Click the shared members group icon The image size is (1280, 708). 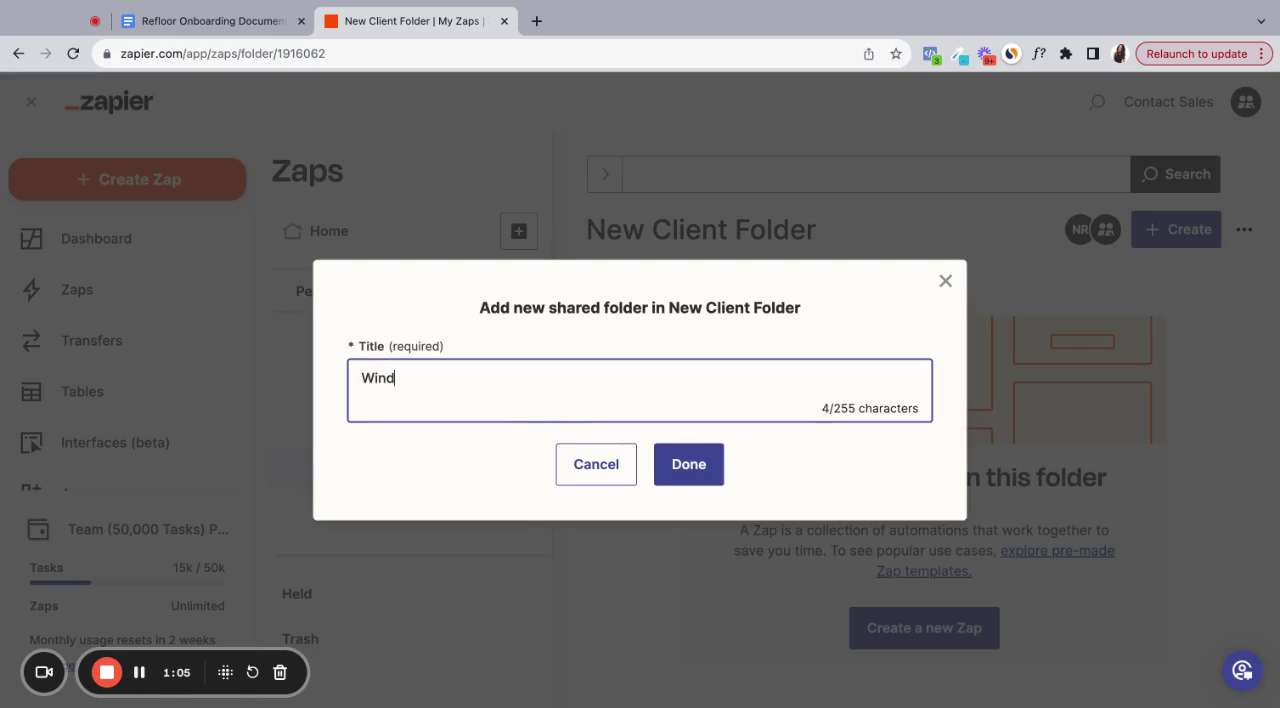pyautogui.click(x=1105, y=229)
